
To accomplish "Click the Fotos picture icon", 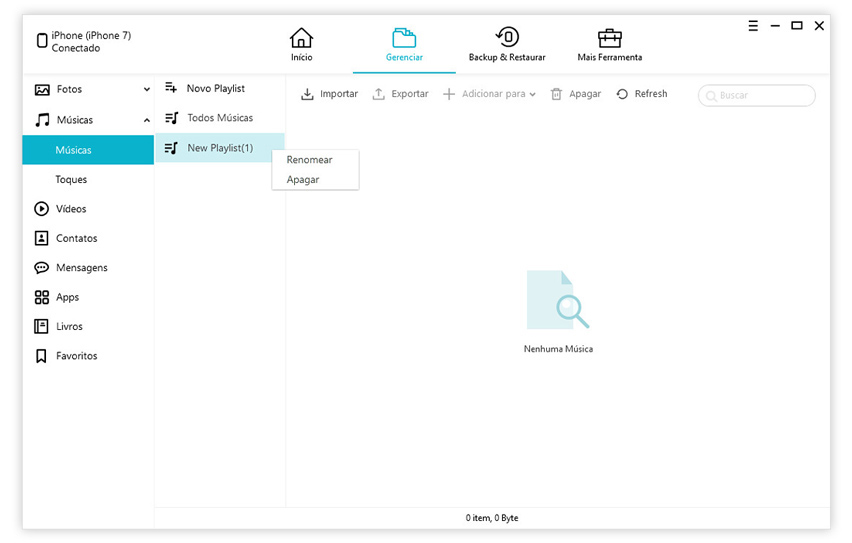I will pyautogui.click(x=42, y=90).
